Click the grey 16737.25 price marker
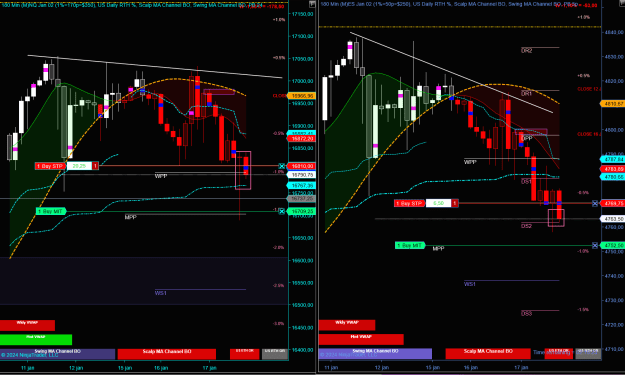Screen dimensions: 625x375 pyautogui.click(x=302, y=198)
